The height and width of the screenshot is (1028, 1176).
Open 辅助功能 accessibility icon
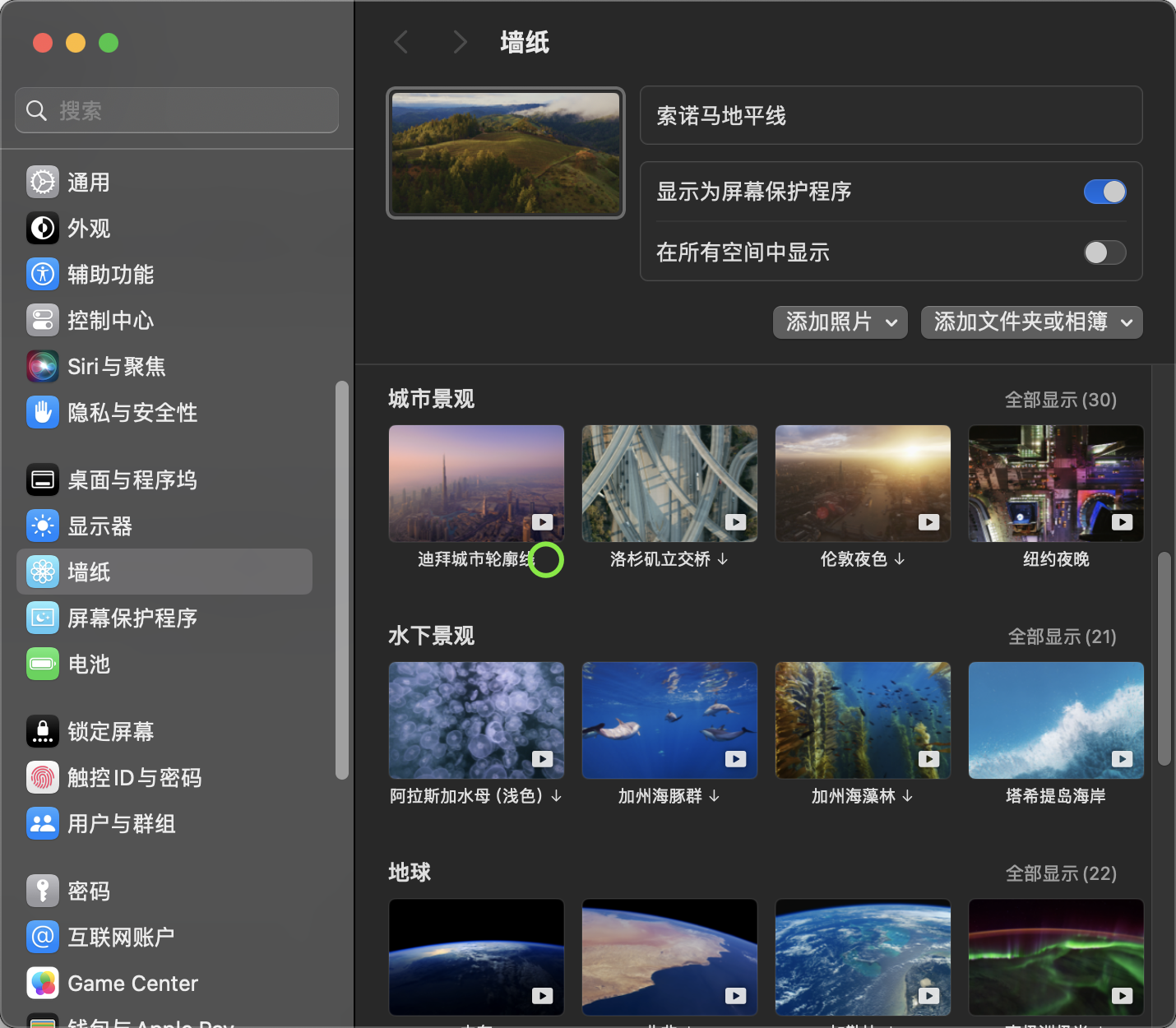coord(42,274)
